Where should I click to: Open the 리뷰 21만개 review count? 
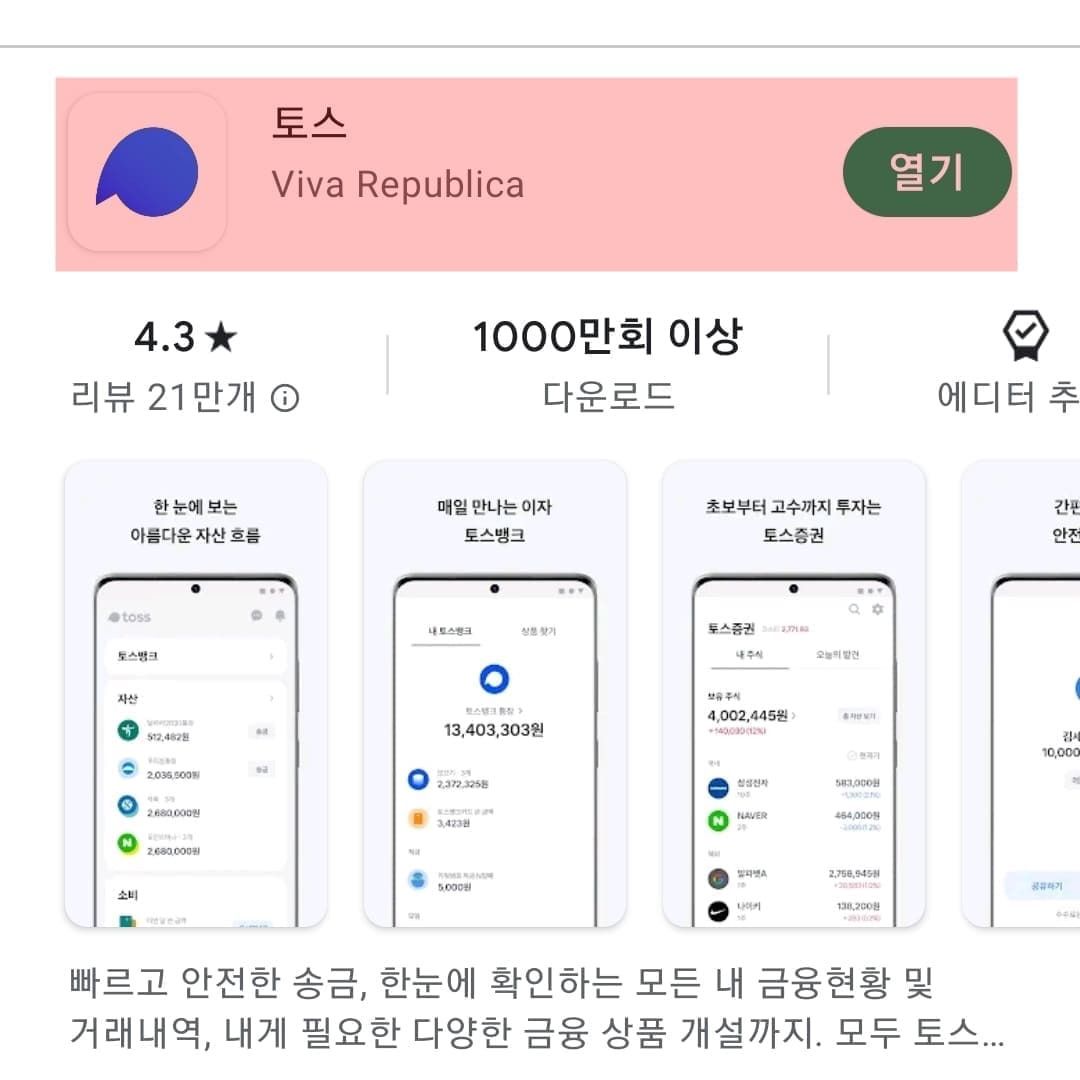(x=163, y=397)
